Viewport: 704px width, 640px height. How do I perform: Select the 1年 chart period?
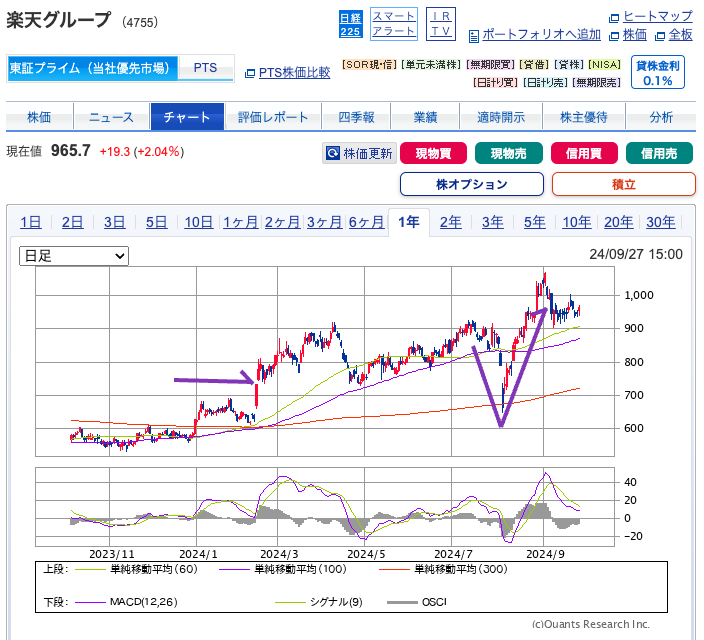click(x=409, y=222)
